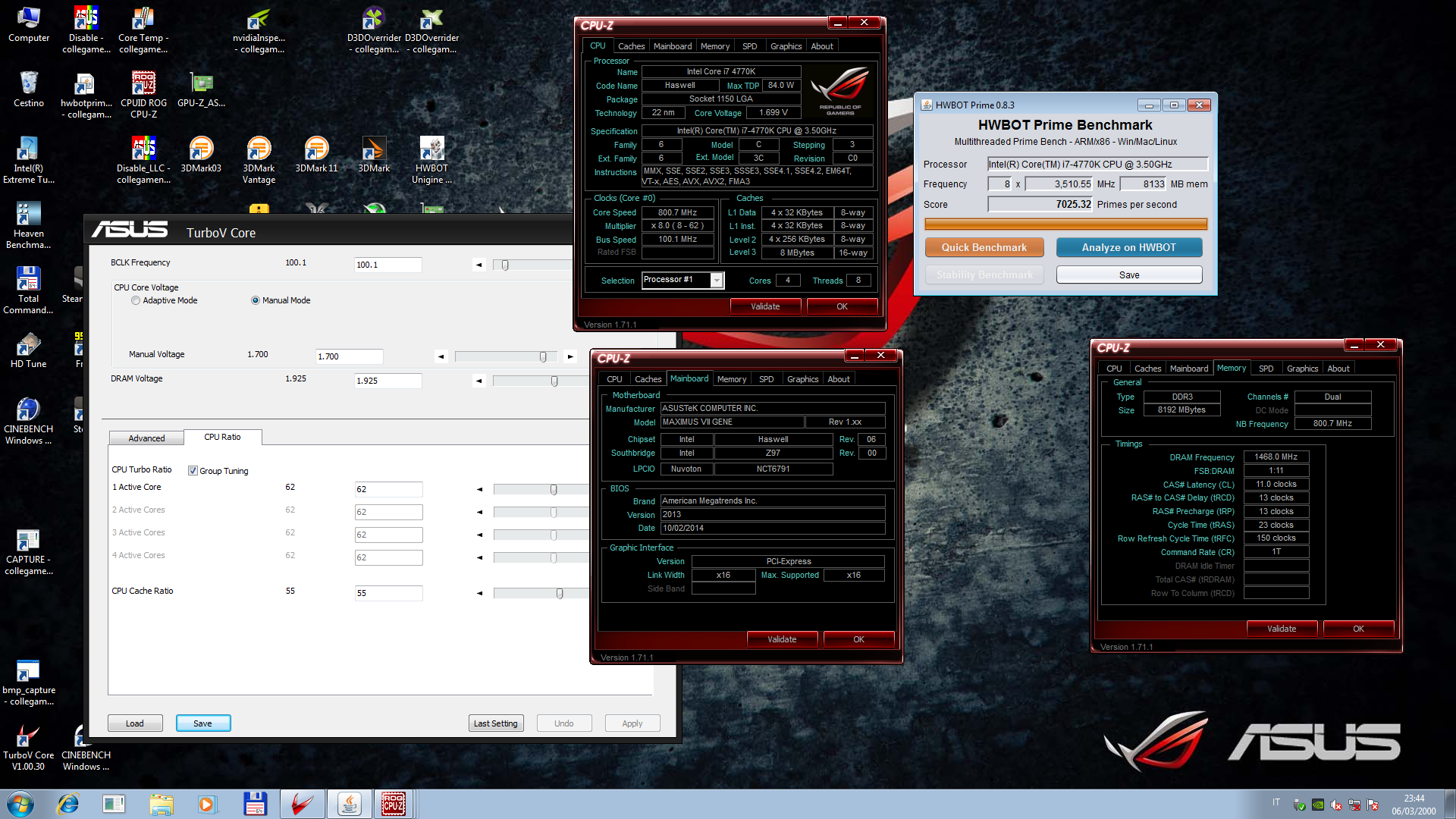This screenshot has width=1456, height=819.
Task: Select Adaptive Mode for CPU Core Voltage
Action: [136, 300]
